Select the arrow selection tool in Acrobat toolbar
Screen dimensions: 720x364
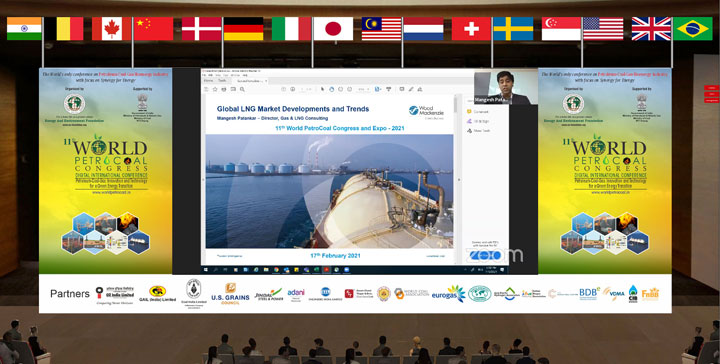322,90
